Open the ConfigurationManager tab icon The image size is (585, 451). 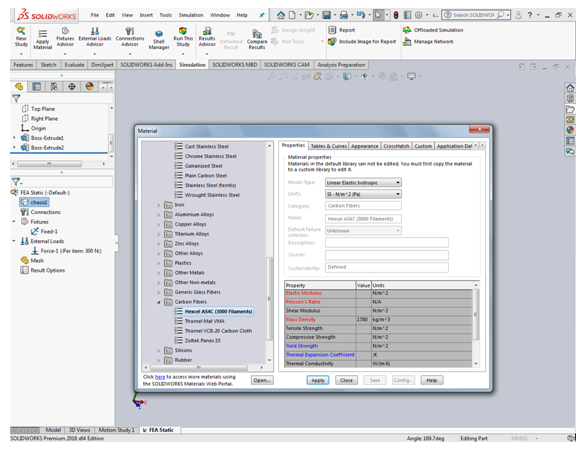pos(54,87)
